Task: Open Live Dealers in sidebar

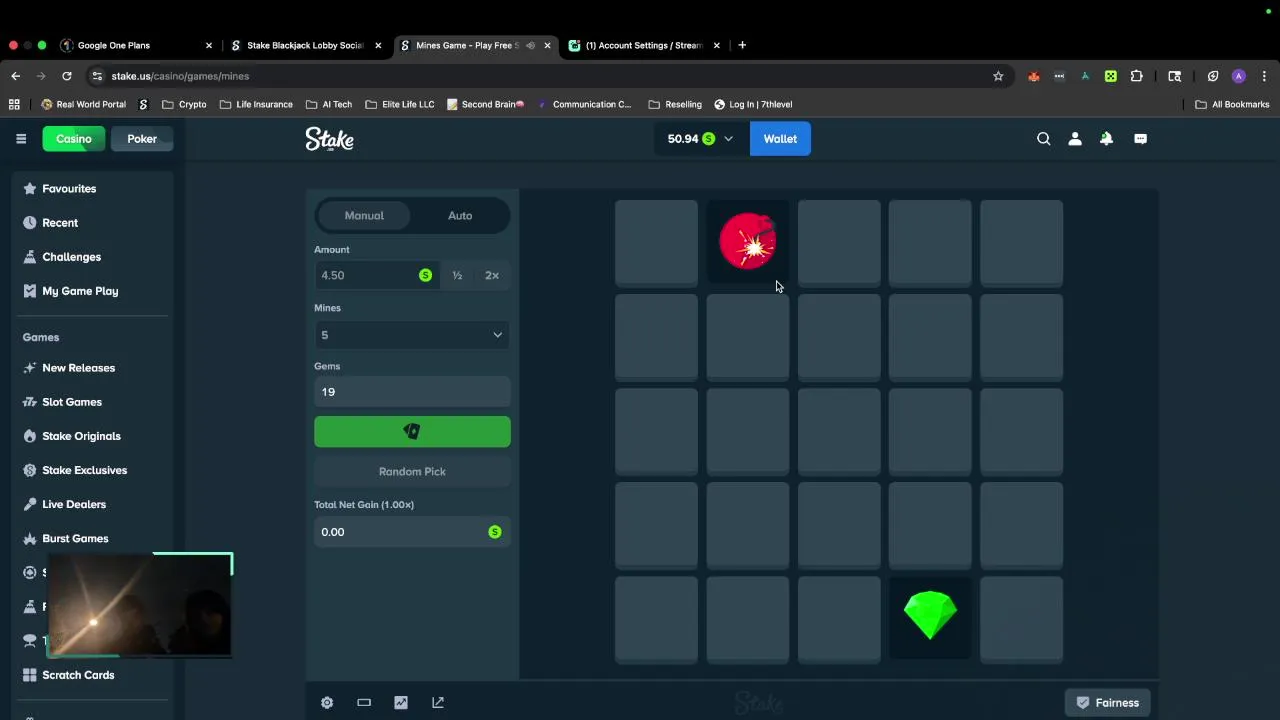Action: (x=74, y=504)
